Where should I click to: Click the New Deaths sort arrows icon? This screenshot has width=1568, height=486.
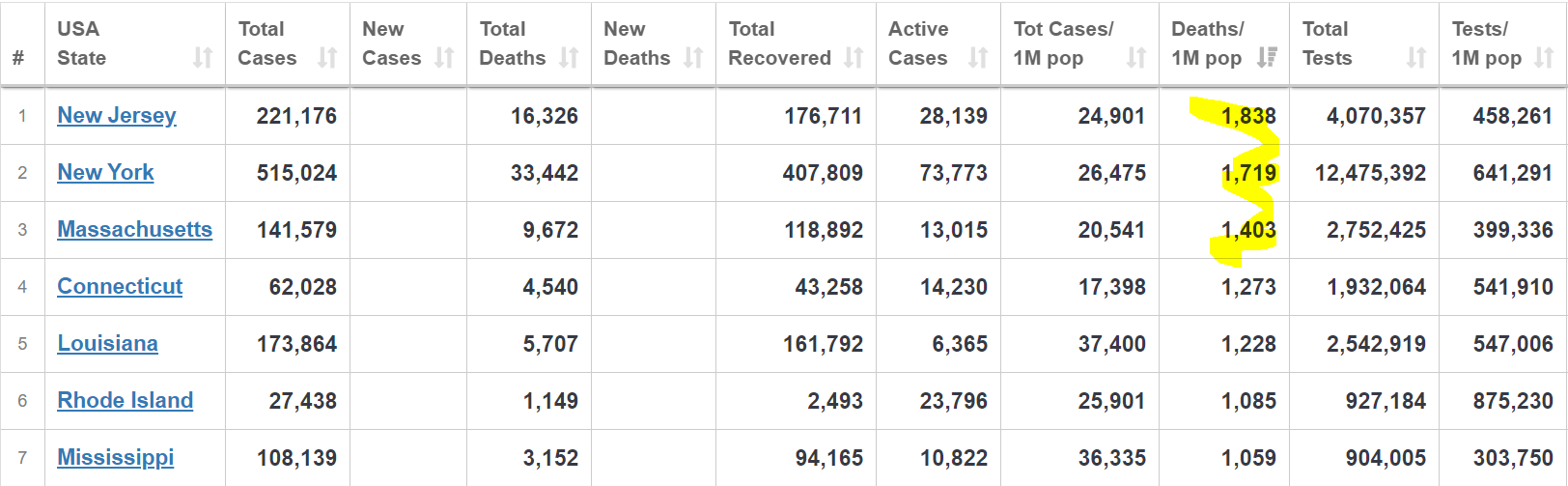tap(693, 58)
